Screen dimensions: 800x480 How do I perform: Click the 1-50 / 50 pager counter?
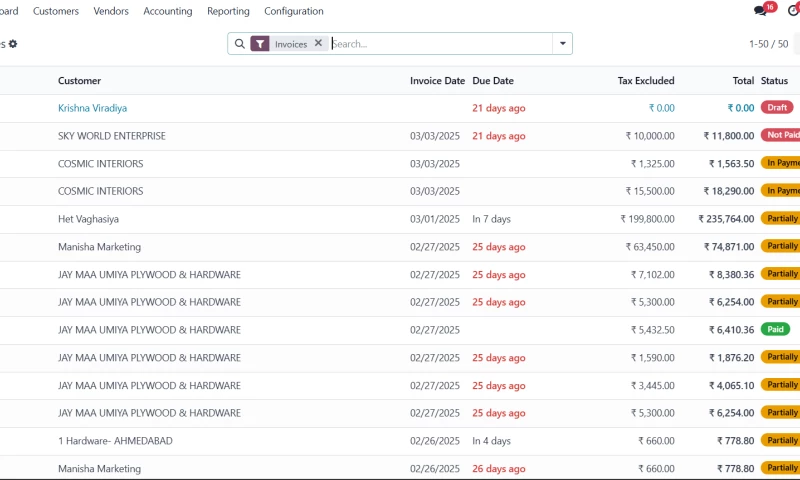point(768,44)
